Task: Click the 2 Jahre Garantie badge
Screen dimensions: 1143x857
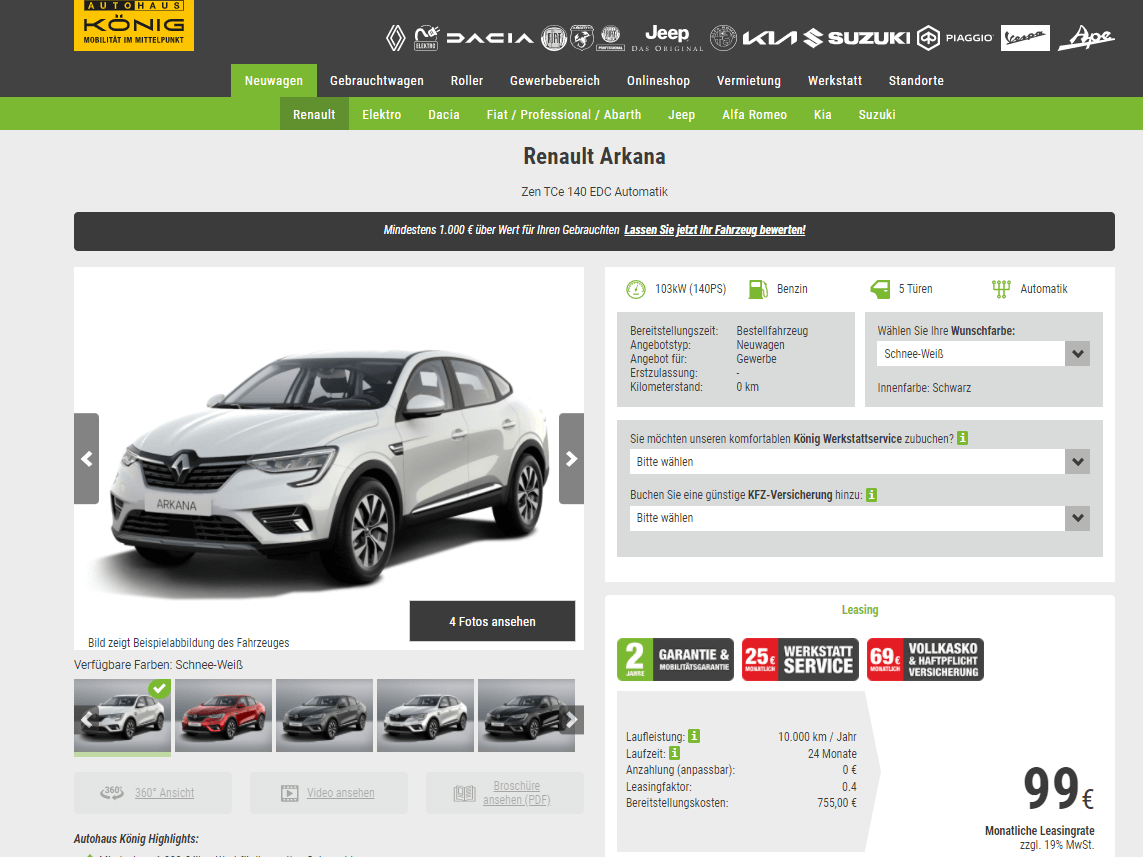Action: pyautogui.click(x=675, y=660)
